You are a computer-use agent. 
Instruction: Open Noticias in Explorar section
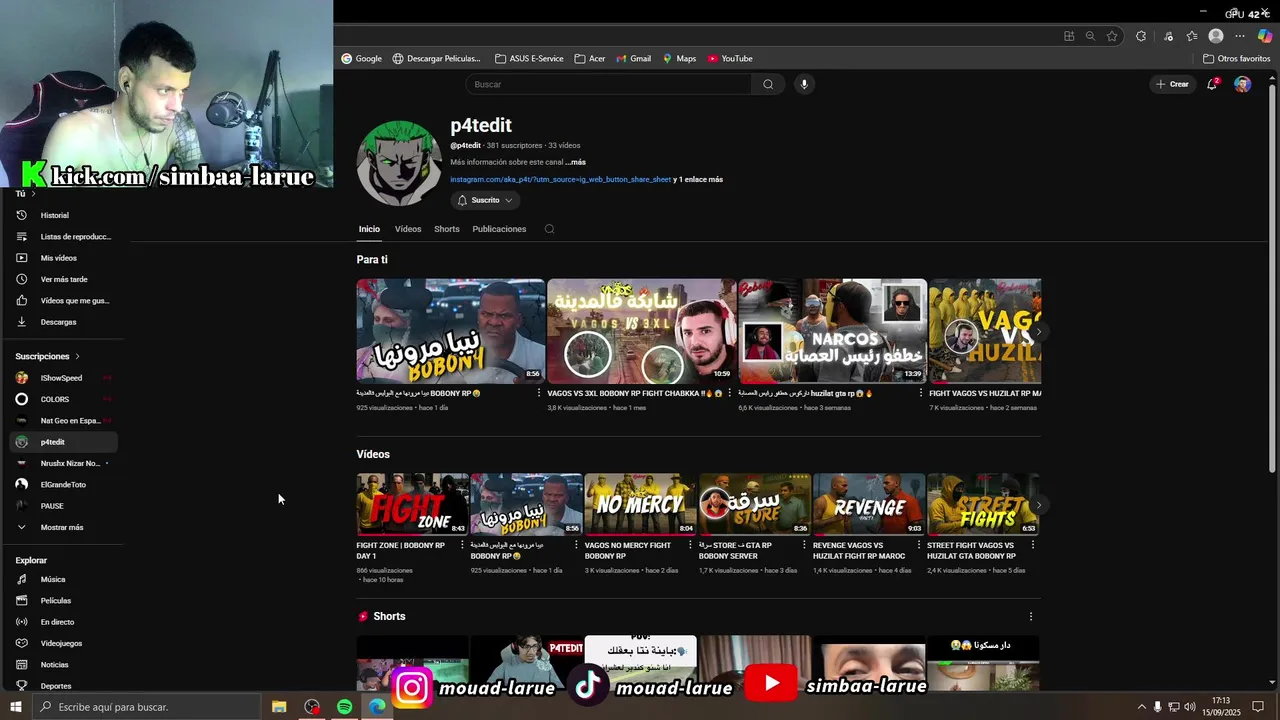click(63, 665)
